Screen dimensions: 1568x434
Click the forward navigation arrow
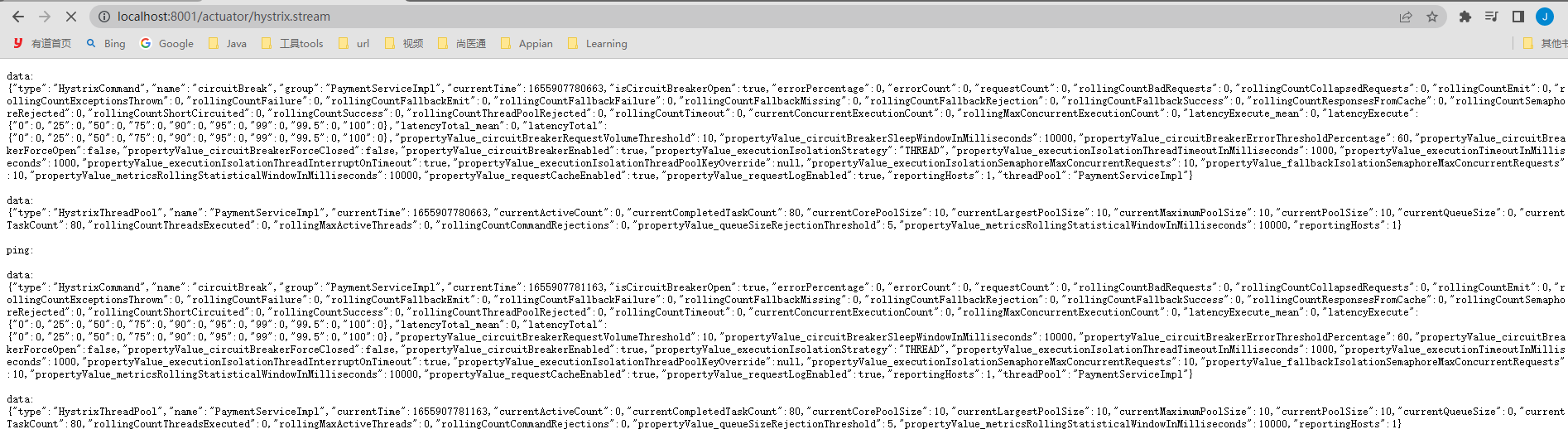45,17
